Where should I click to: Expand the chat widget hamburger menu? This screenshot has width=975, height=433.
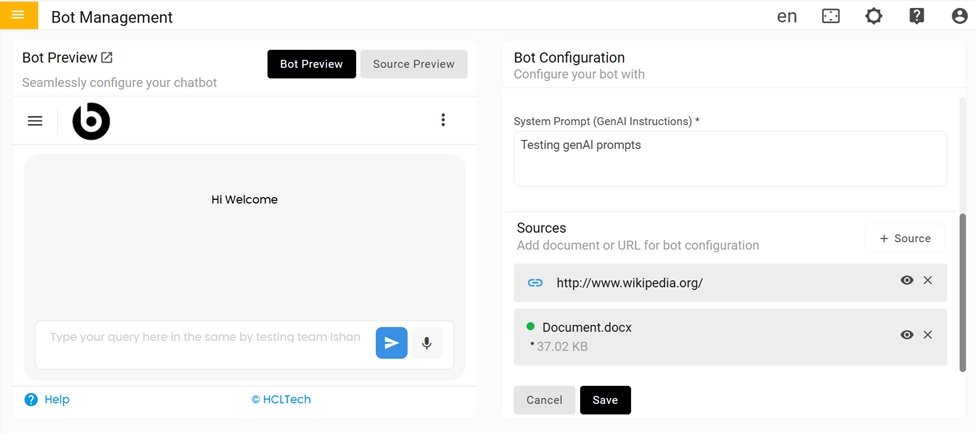pos(35,121)
